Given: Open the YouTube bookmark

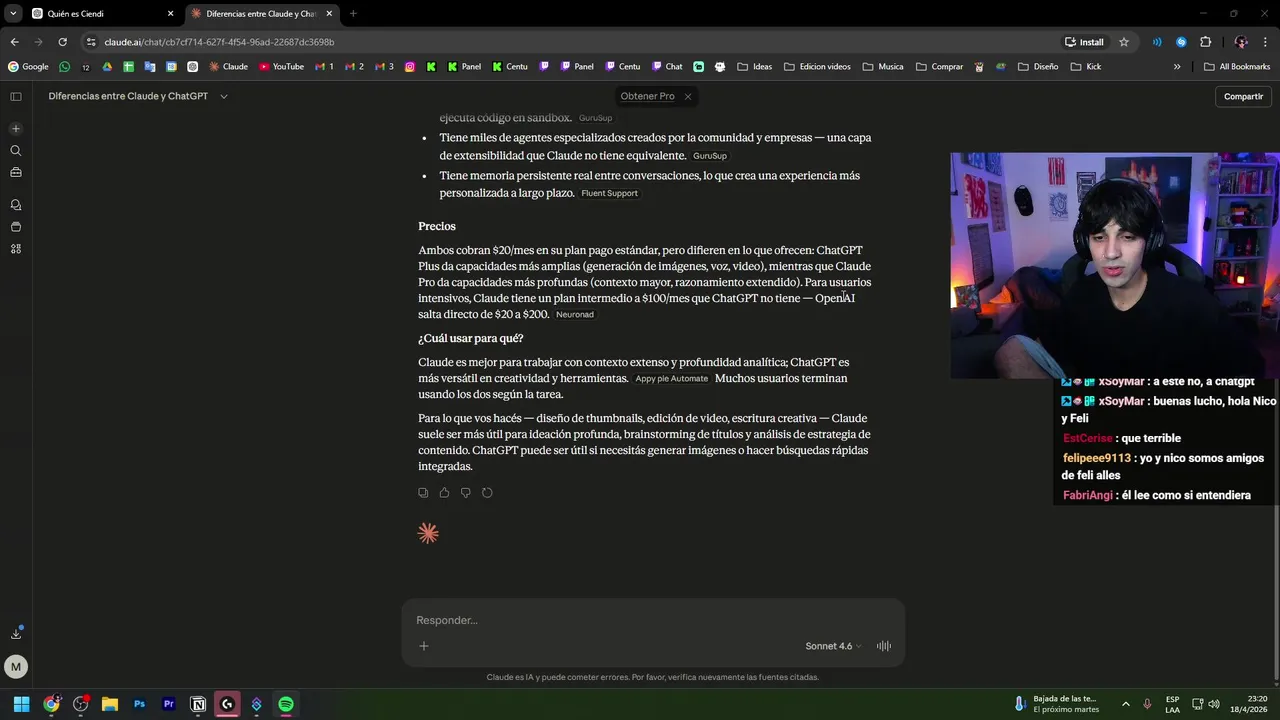Looking at the screenshot, I should 281,67.
